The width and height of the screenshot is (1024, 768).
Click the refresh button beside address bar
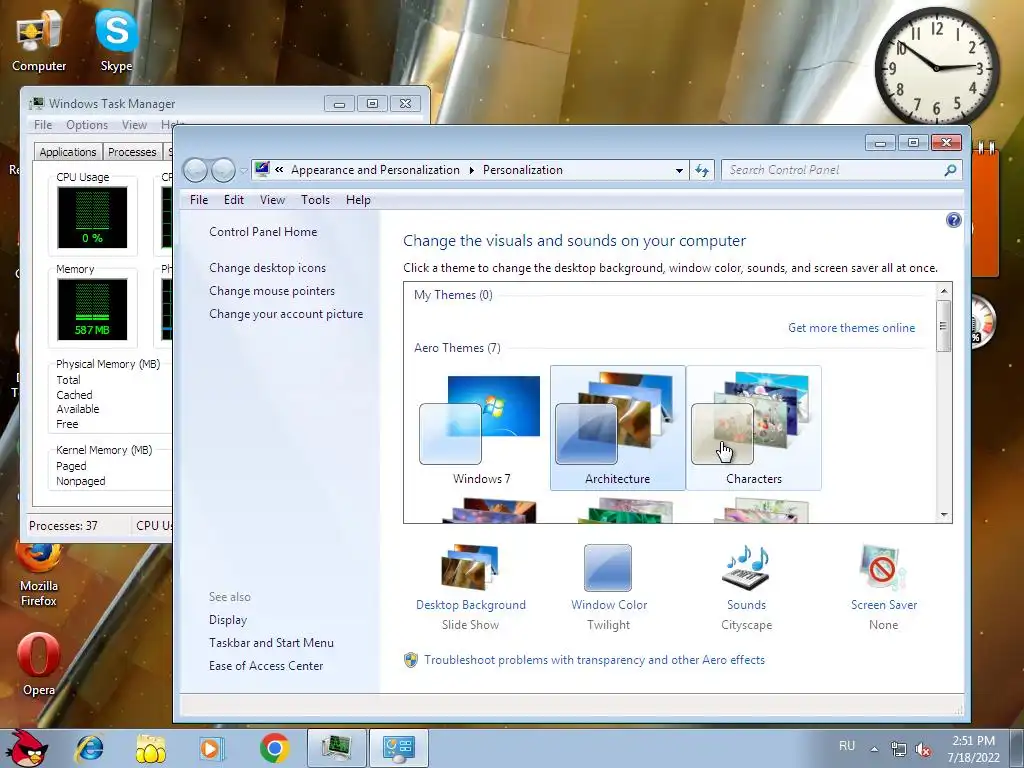(702, 170)
